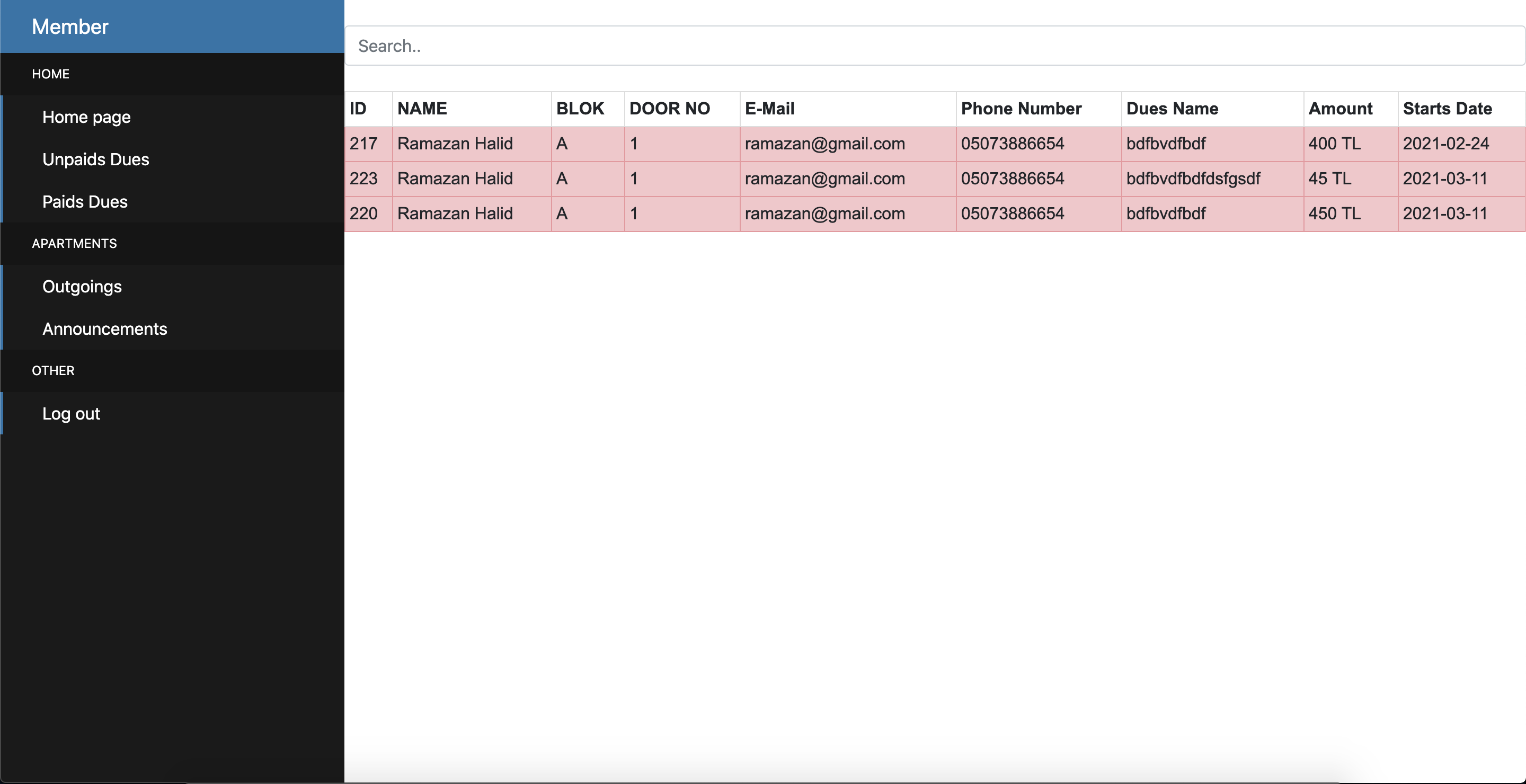This screenshot has width=1526, height=784.
Task: Click the Starts Date column header
Action: click(x=1447, y=109)
